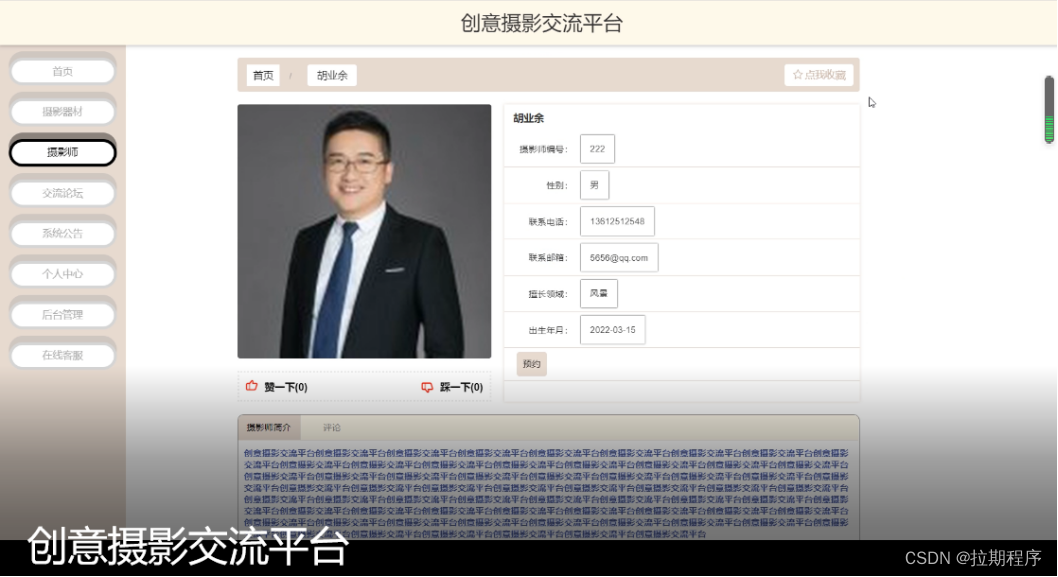Click the 胡业余 breadcrumb item
The image size is (1058, 577).
(330, 74)
